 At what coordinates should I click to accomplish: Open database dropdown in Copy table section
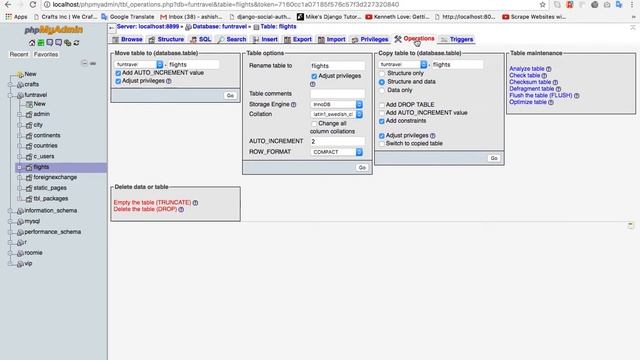coord(402,64)
